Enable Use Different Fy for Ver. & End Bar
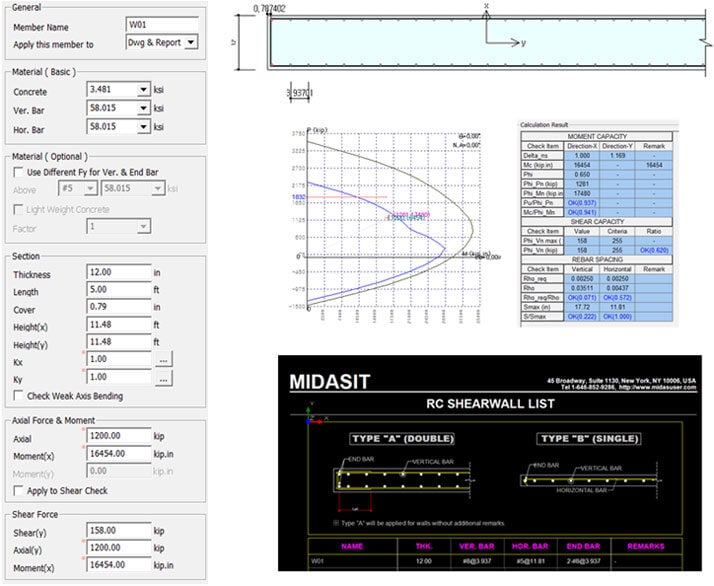Viewport: 714px width, 586px height. pos(19,172)
